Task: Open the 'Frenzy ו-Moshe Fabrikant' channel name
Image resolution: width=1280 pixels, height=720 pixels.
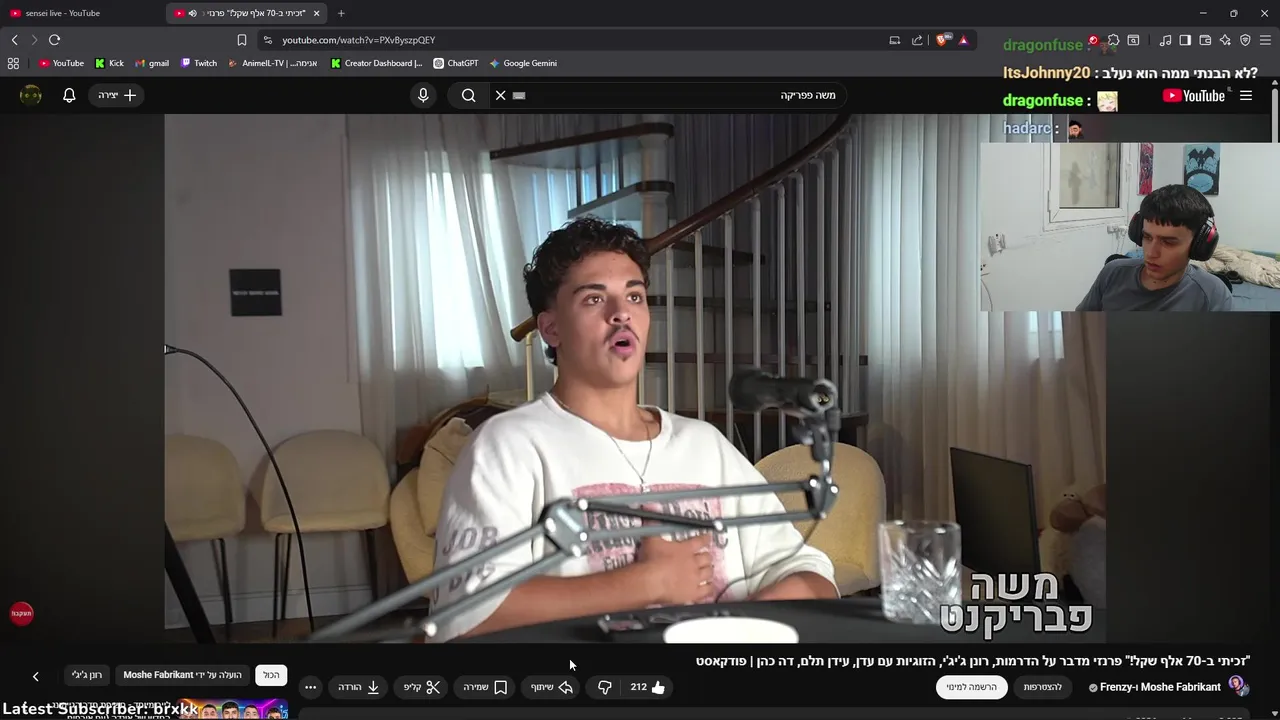Action: click(1160, 687)
